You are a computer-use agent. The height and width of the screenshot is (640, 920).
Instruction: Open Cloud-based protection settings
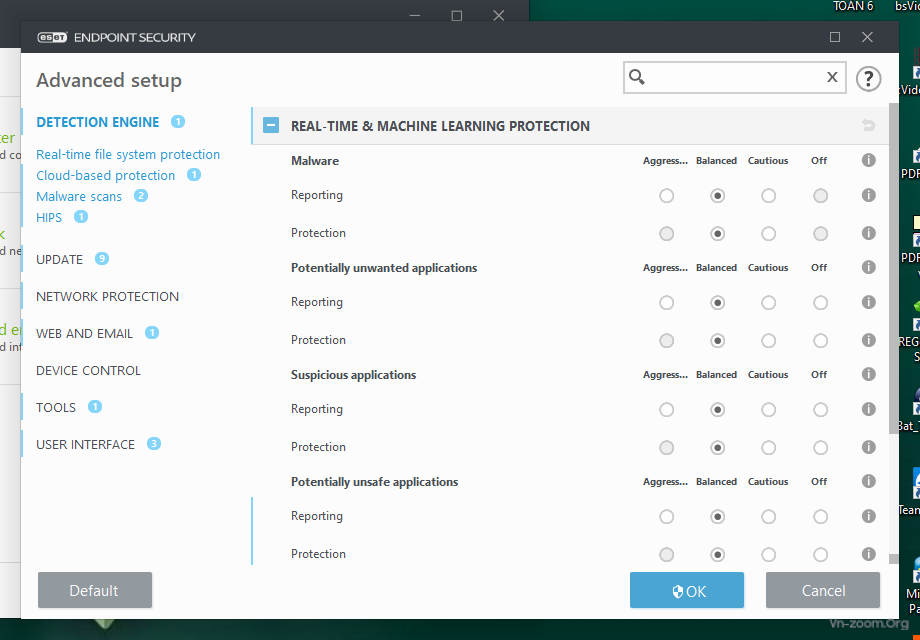pyautogui.click(x=105, y=175)
